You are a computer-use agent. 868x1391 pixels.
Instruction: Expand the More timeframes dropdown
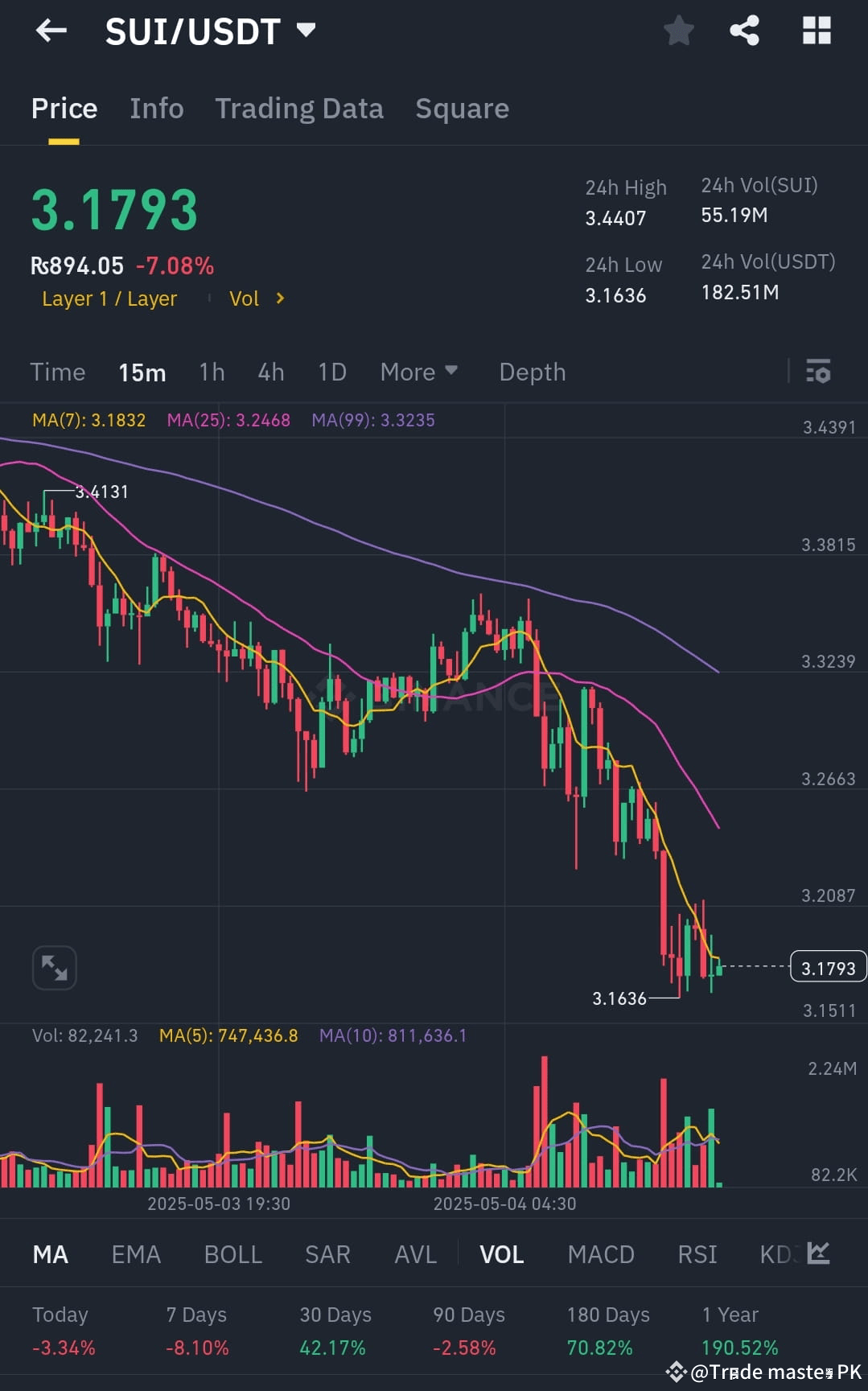[418, 372]
